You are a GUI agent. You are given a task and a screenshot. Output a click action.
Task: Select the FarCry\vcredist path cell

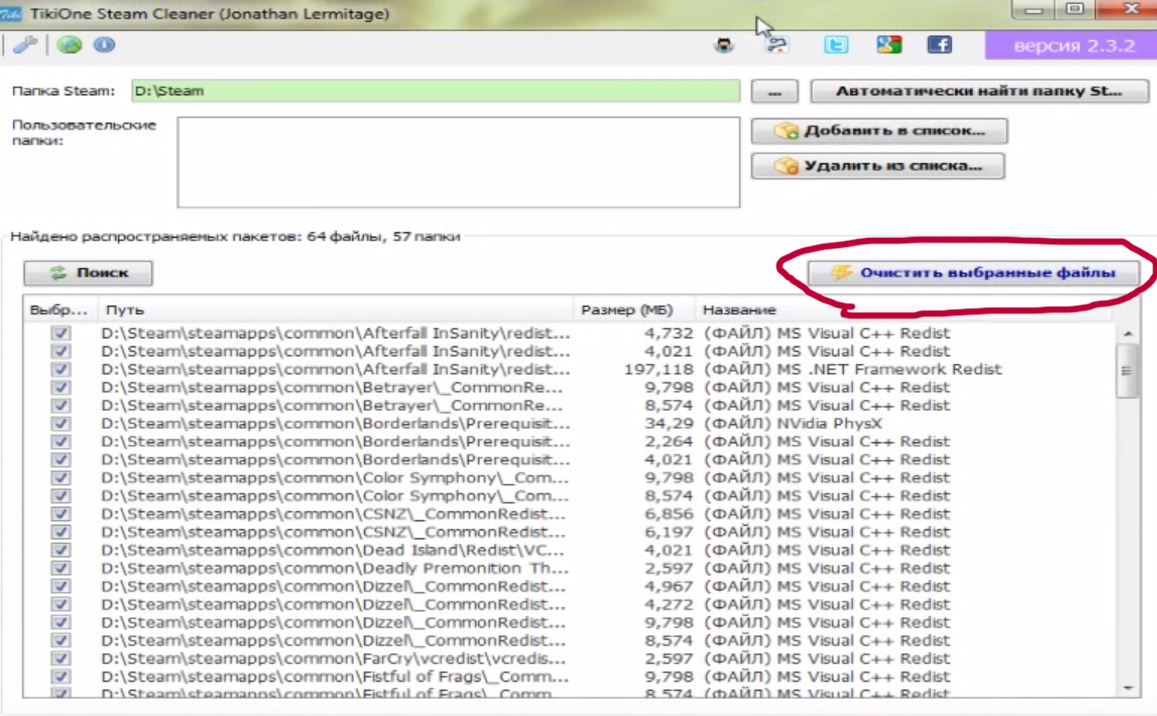(x=334, y=658)
